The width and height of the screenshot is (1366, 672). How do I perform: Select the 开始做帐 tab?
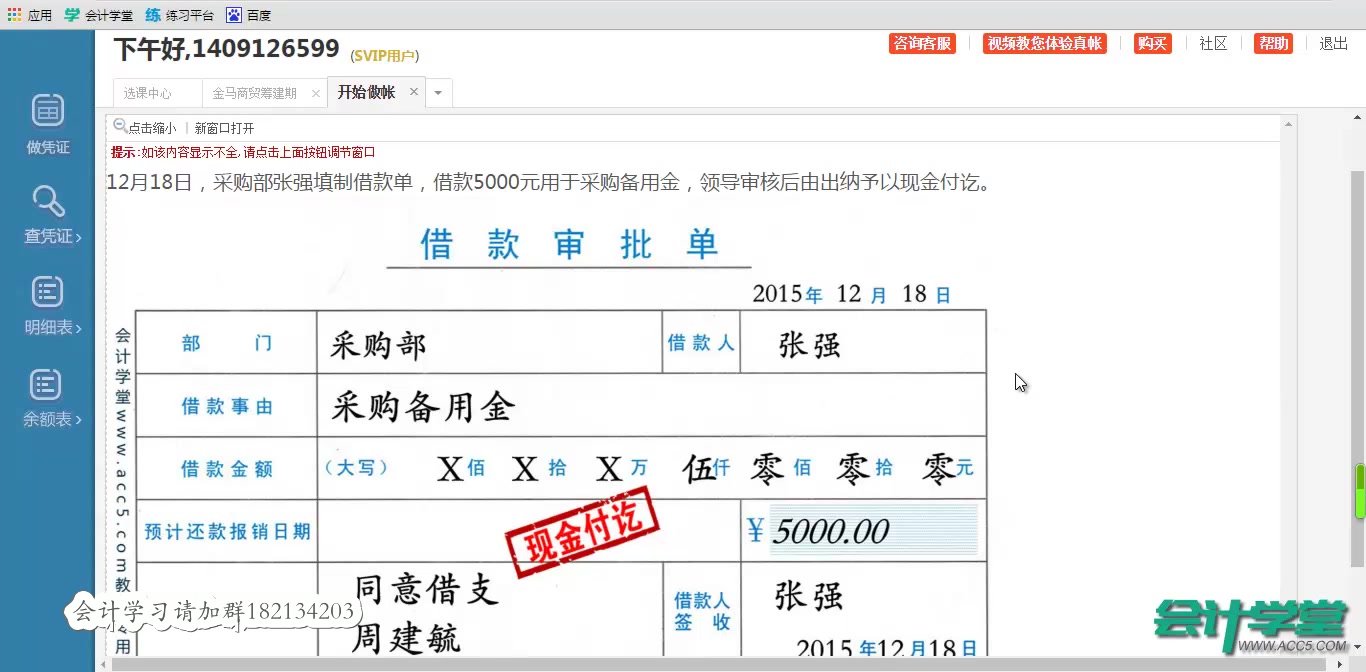[369, 91]
